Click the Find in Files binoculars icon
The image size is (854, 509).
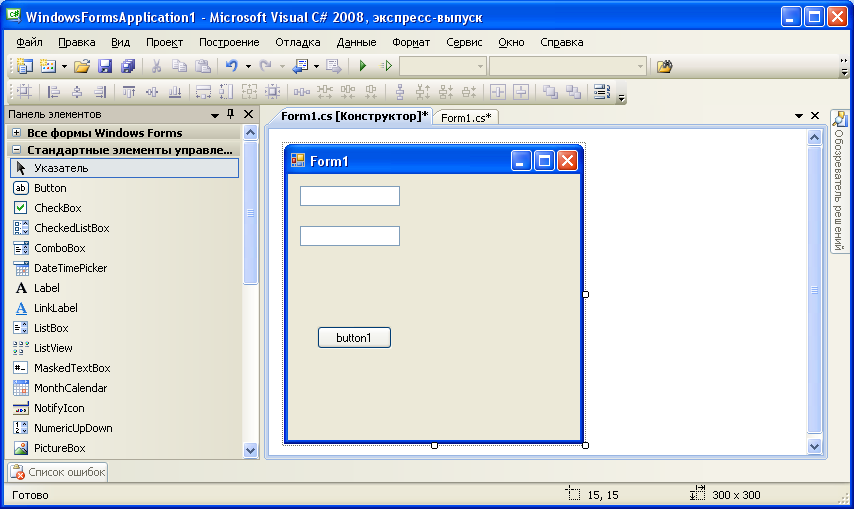(x=664, y=66)
